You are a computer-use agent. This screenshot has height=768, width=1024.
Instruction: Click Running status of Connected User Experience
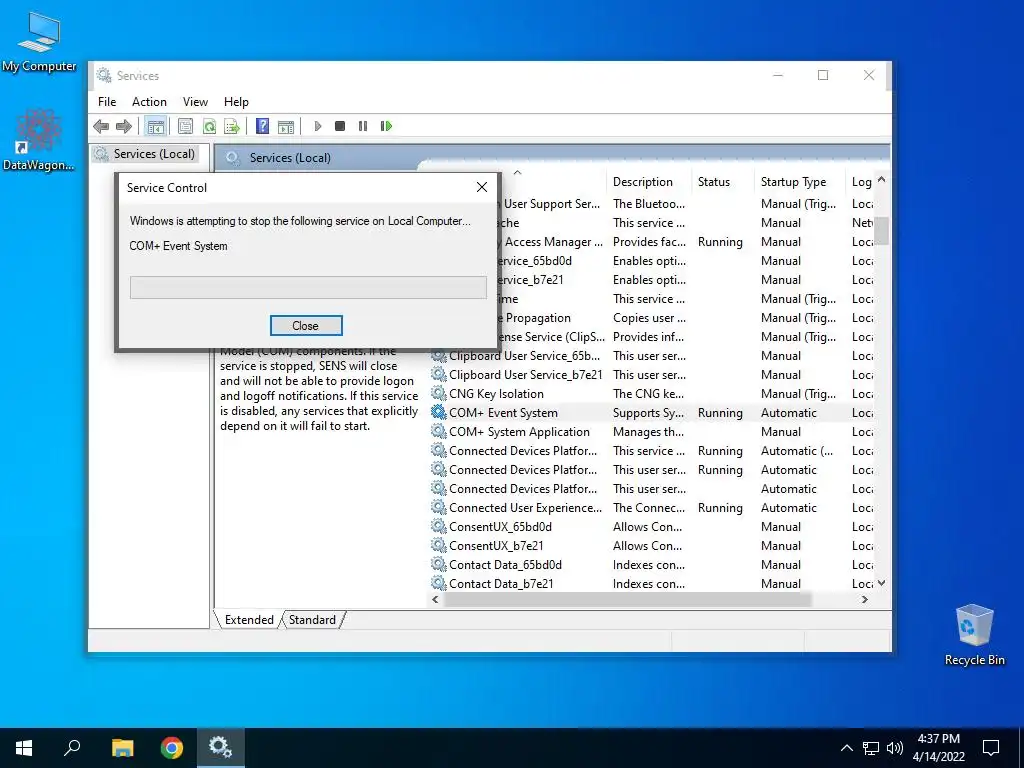pyautogui.click(x=720, y=507)
